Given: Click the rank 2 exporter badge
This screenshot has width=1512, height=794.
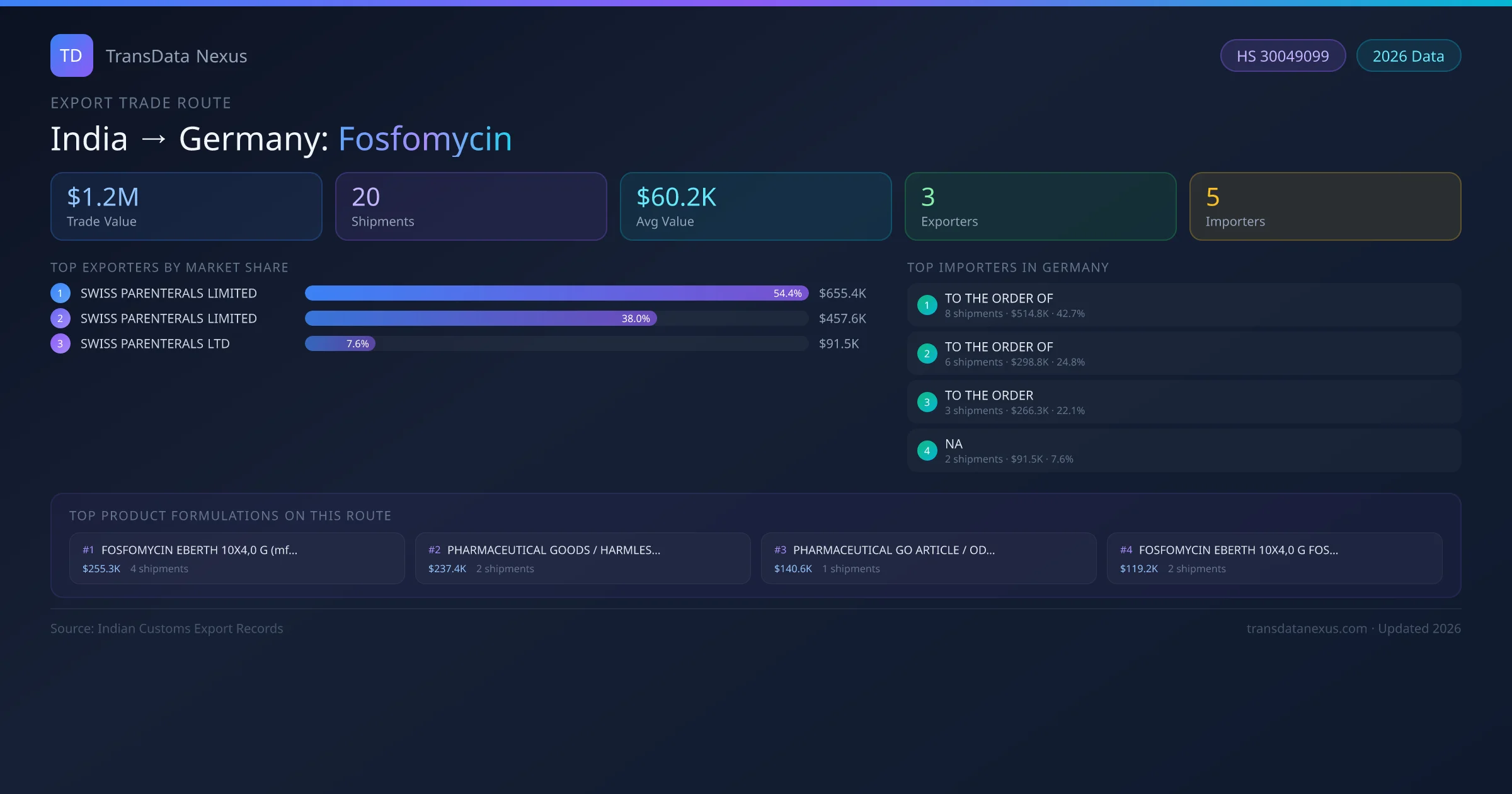Looking at the screenshot, I should [x=60, y=318].
